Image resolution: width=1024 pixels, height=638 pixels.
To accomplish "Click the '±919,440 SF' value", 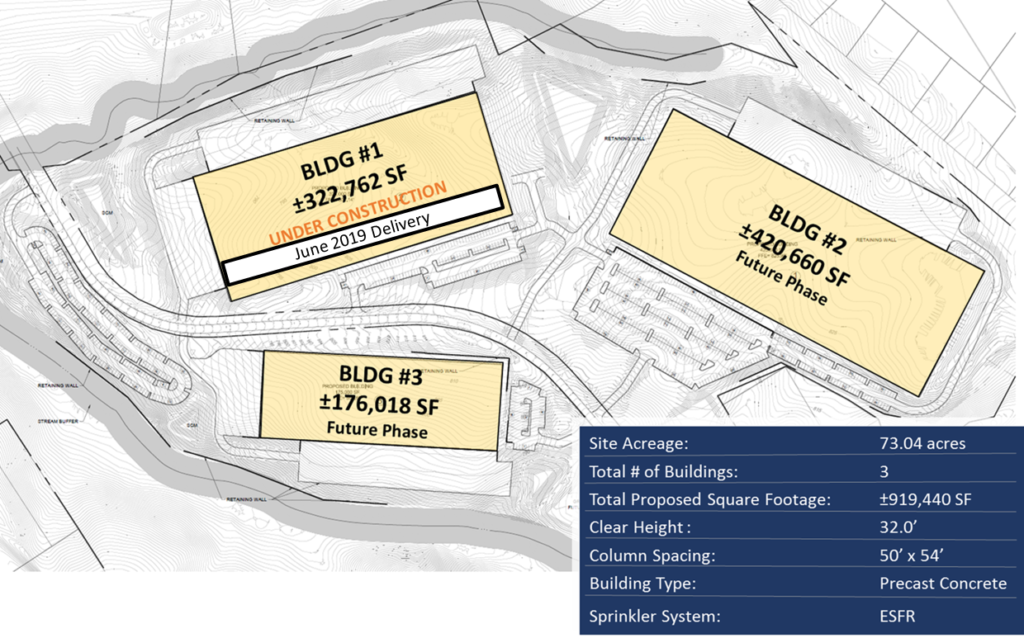I will [x=925, y=500].
